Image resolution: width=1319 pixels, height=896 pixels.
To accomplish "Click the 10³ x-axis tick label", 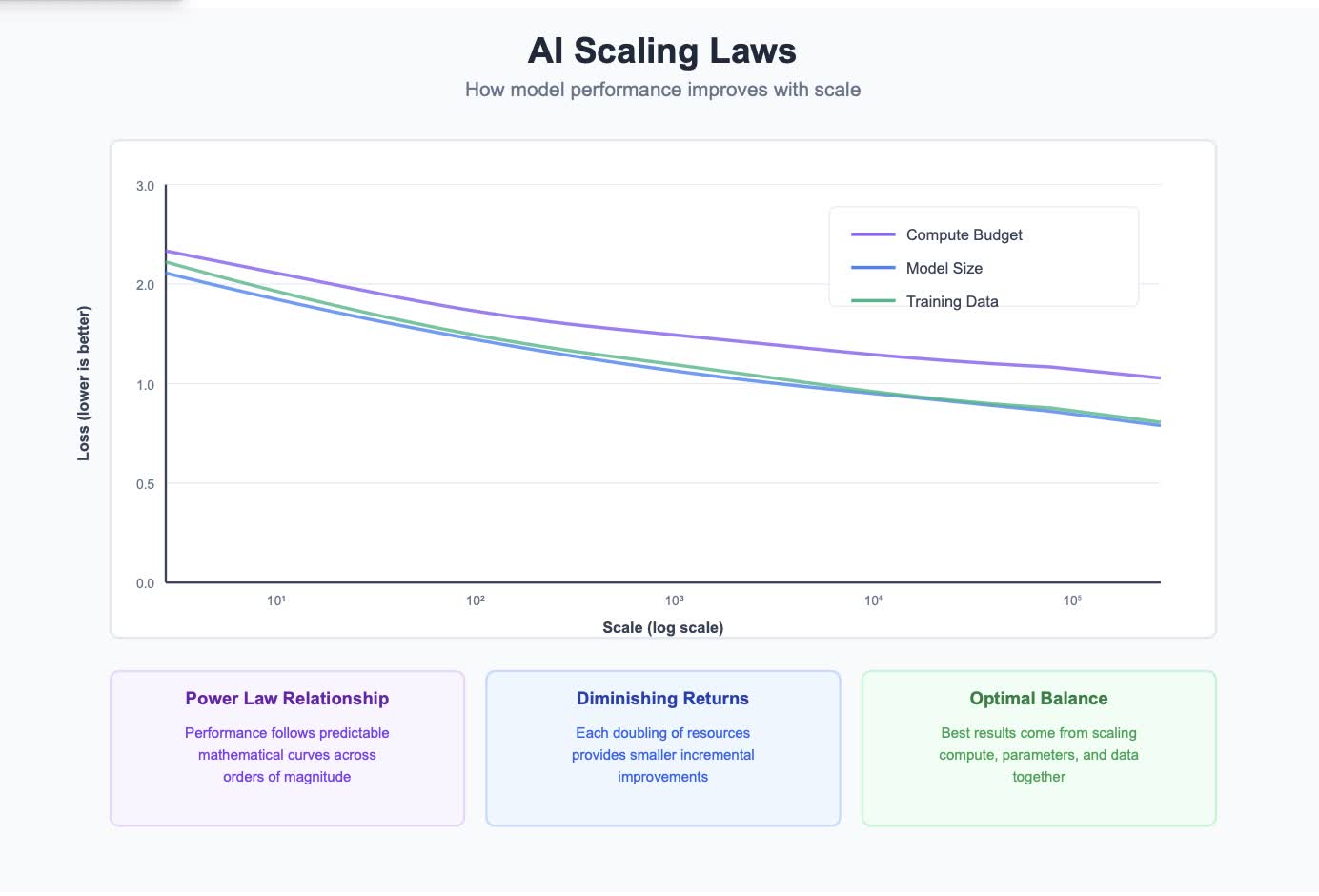I will pos(675,601).
